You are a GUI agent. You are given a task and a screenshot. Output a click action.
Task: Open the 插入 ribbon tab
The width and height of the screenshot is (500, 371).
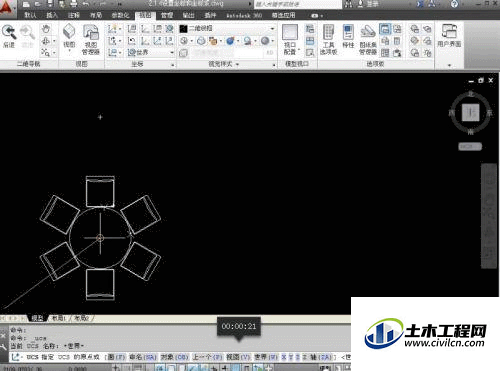pos(52,15)
